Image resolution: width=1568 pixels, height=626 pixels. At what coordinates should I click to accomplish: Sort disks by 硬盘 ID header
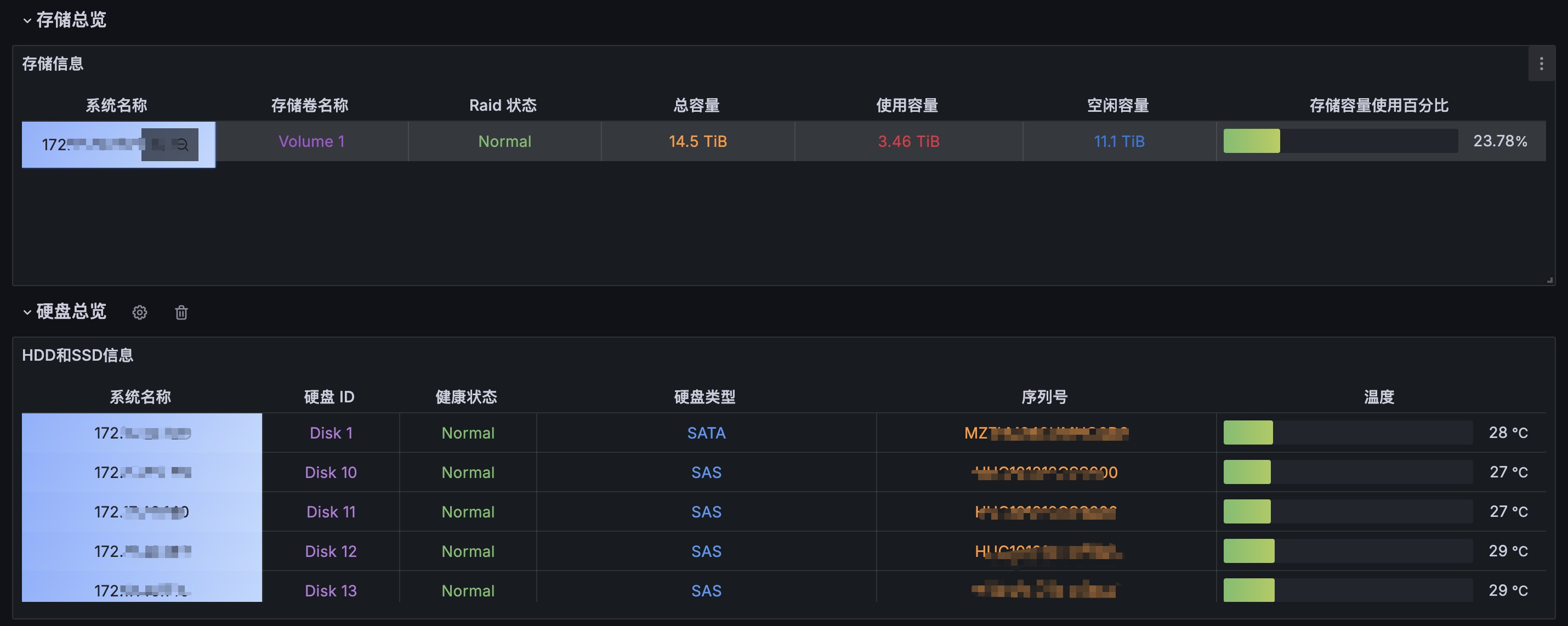pyautogui.click(x=329, y=397)
